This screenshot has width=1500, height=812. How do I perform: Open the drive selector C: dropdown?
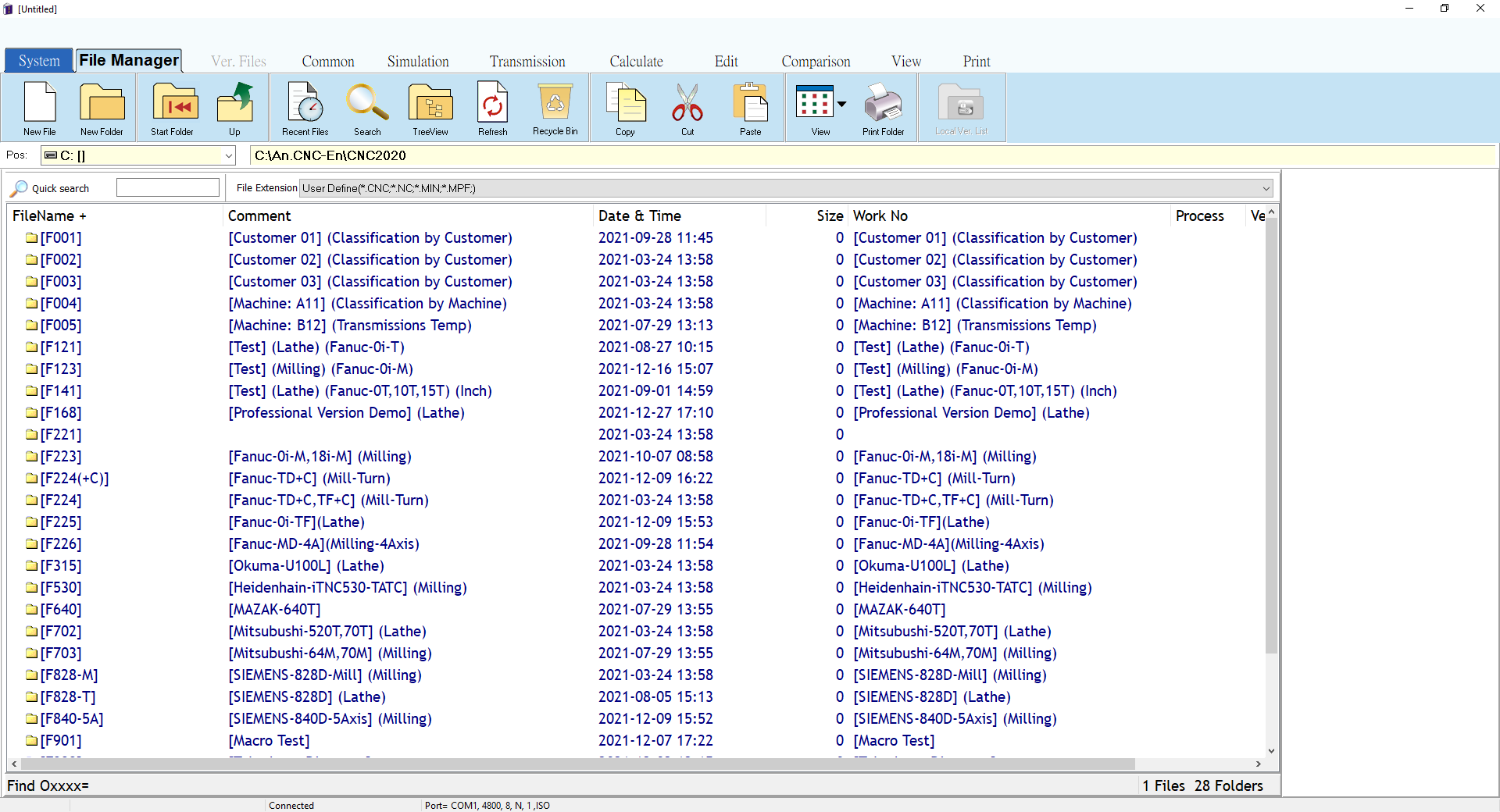pos(228,156)
